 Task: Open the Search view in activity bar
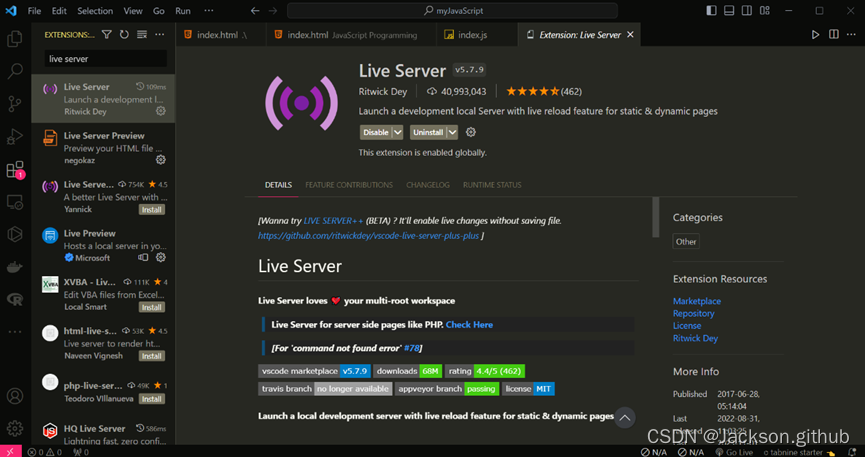[15, 72]
